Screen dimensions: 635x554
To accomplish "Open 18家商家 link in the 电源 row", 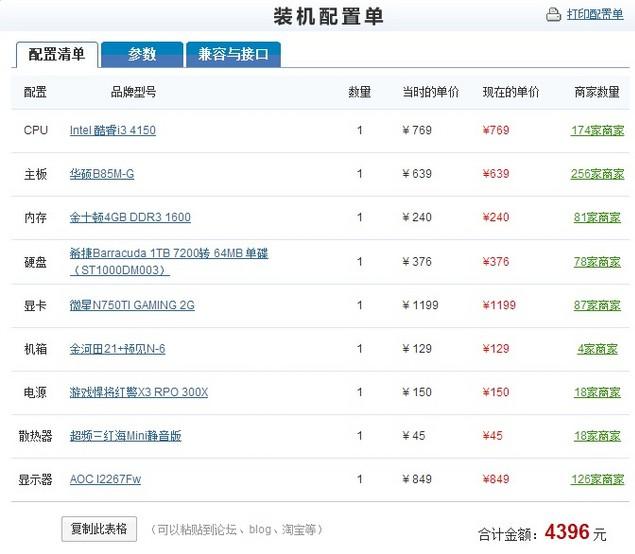I will pyautogui.click(x=597, y=392).
